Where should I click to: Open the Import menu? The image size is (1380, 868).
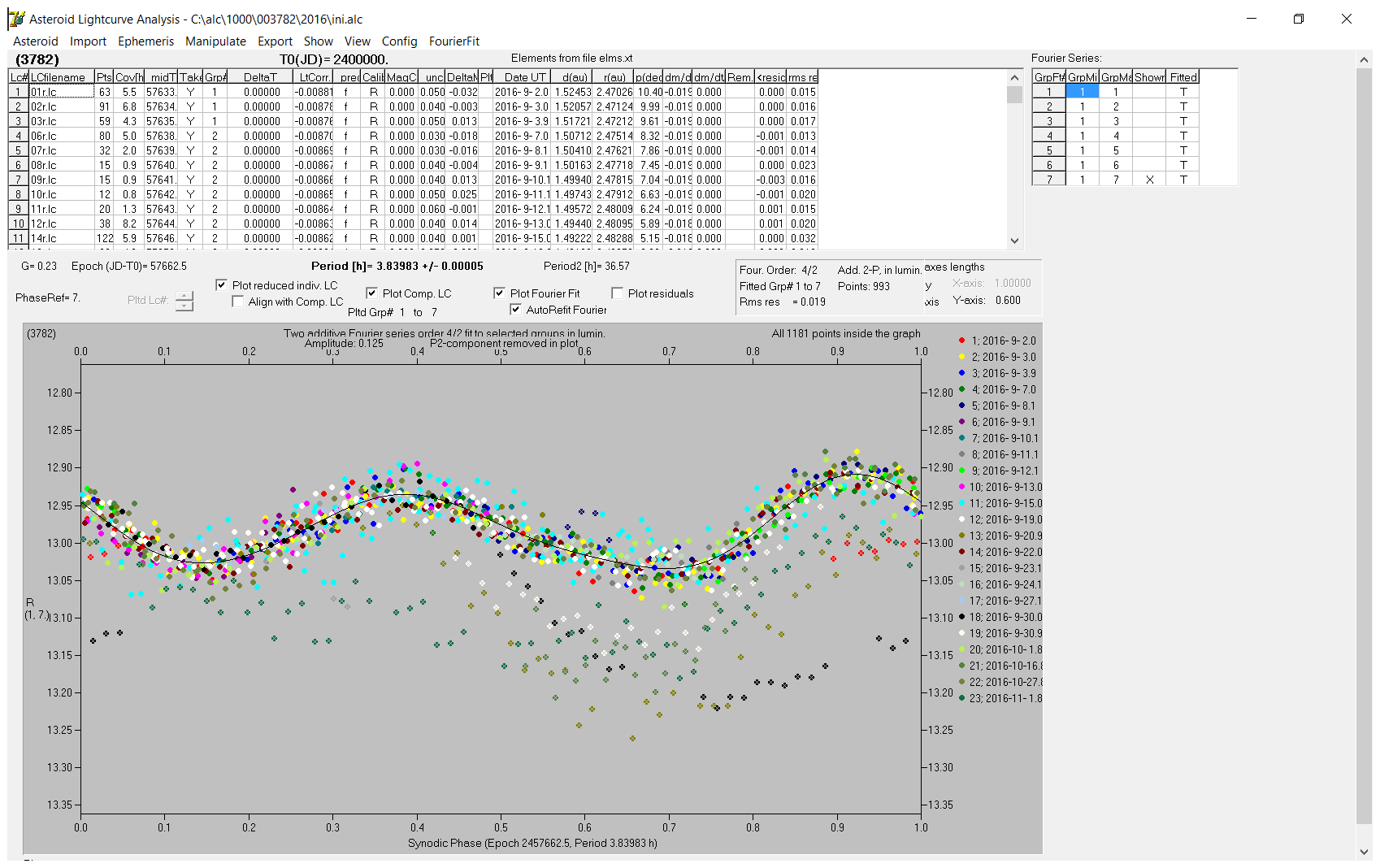click(x=88, y=41)
